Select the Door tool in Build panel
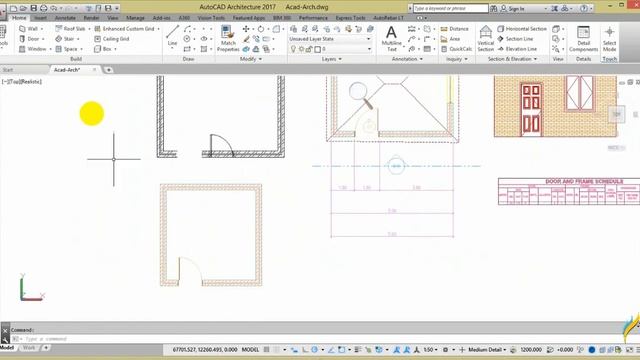 click(x=29, y=39)
